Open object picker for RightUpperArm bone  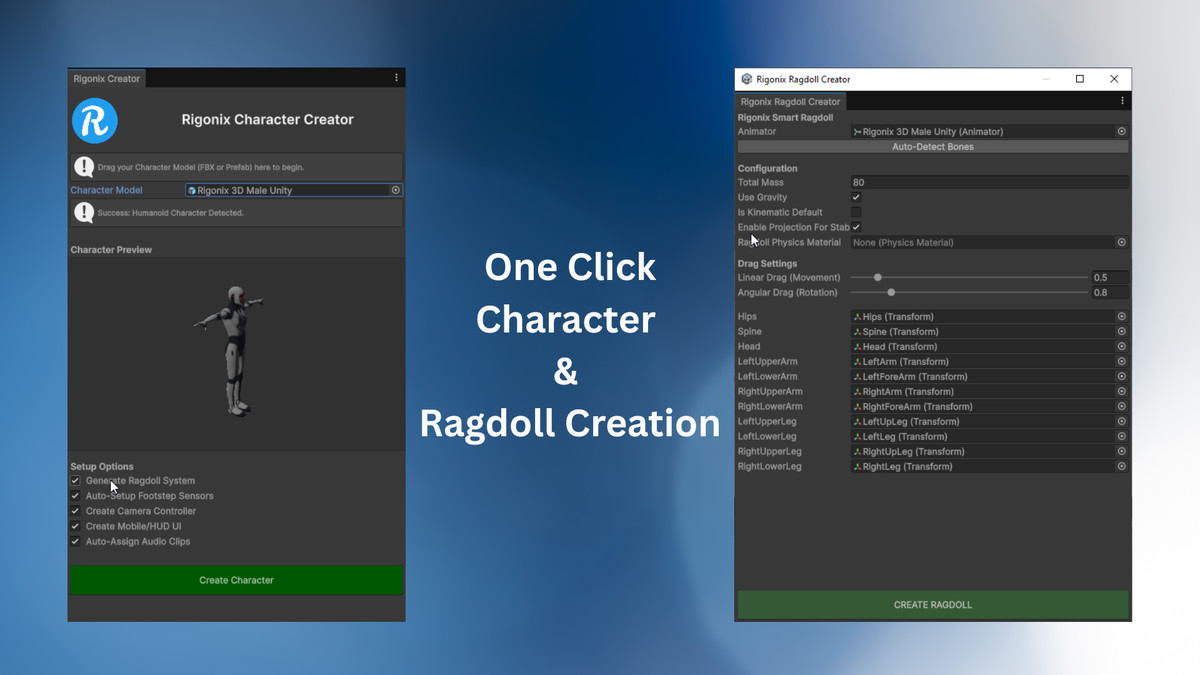(1121, 392)
